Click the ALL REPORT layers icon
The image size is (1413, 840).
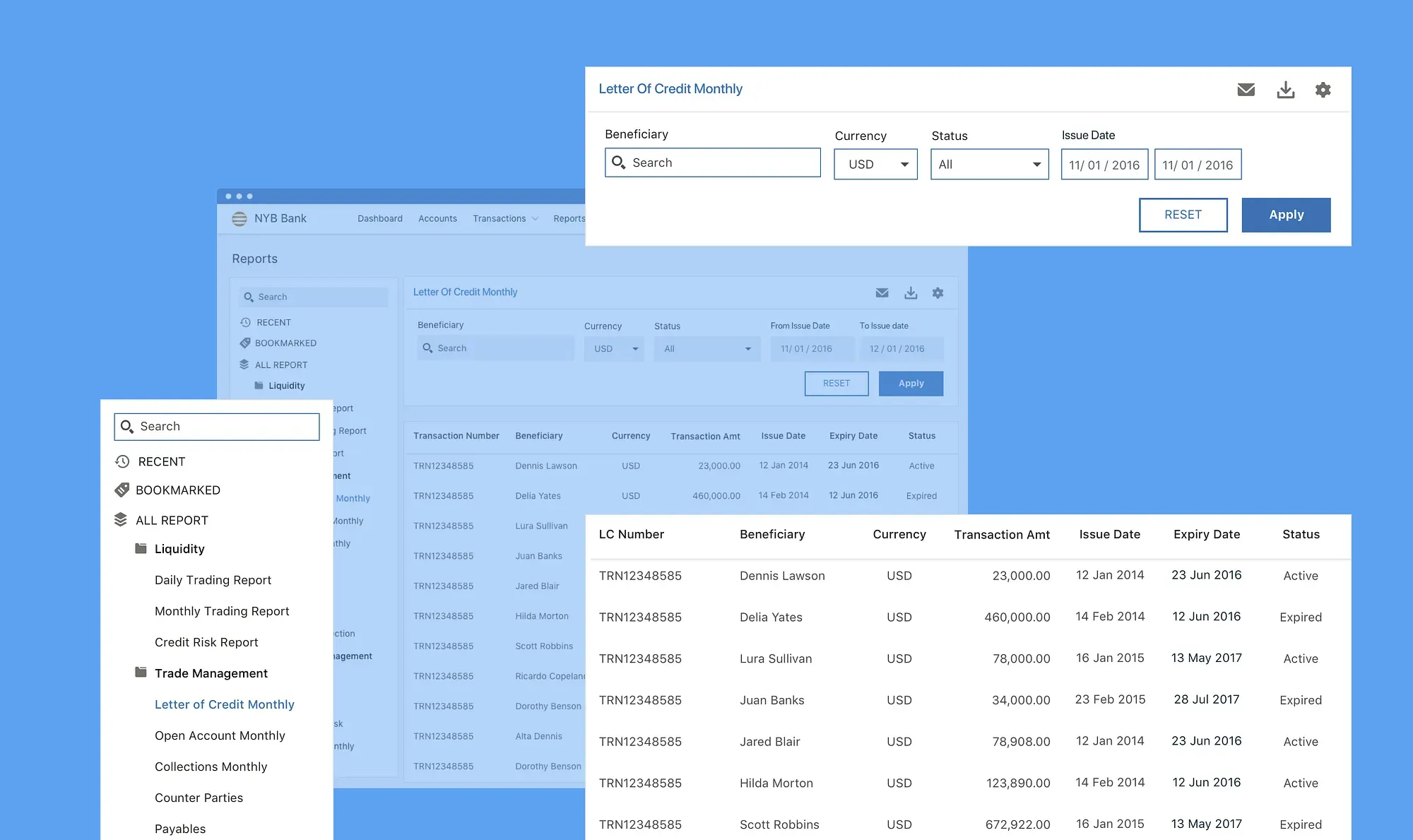pos(120,520)
